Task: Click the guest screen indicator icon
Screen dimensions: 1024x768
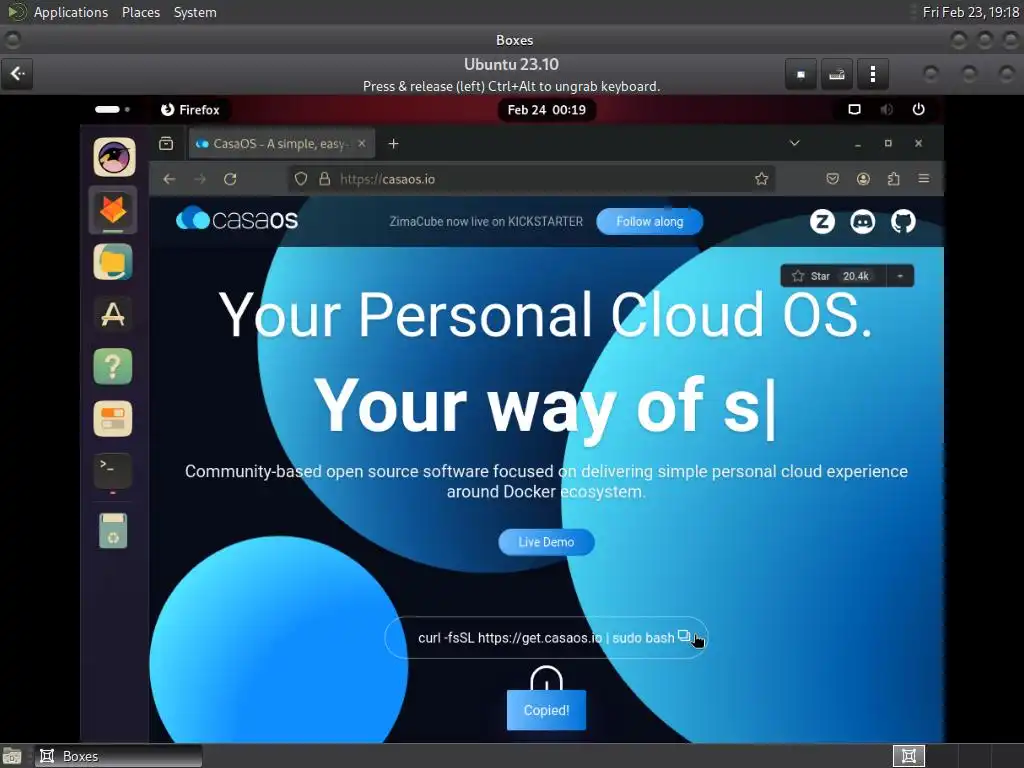Action: point(854,109)
